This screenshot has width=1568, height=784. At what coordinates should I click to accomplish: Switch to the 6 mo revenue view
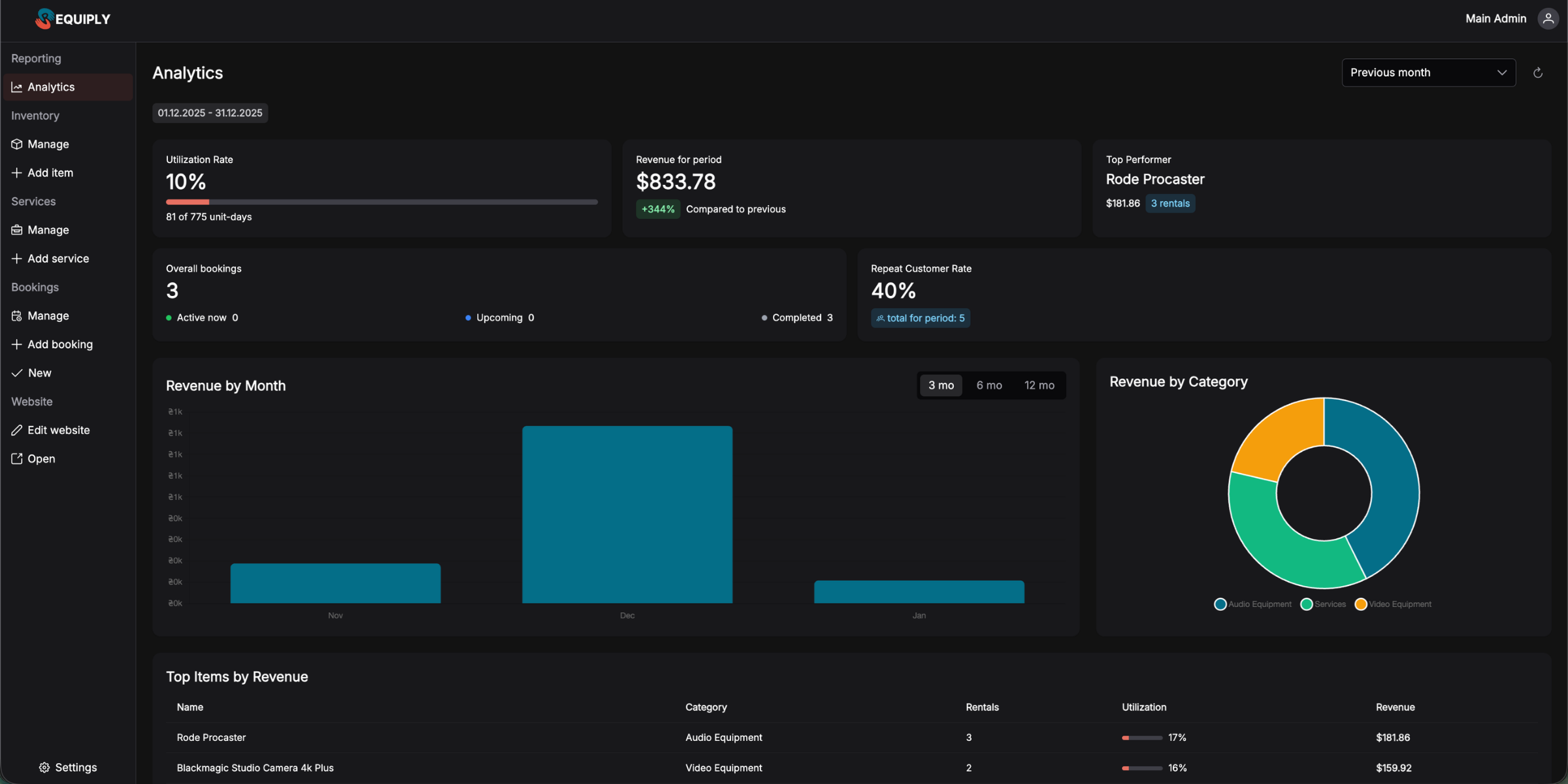(989, 385)
